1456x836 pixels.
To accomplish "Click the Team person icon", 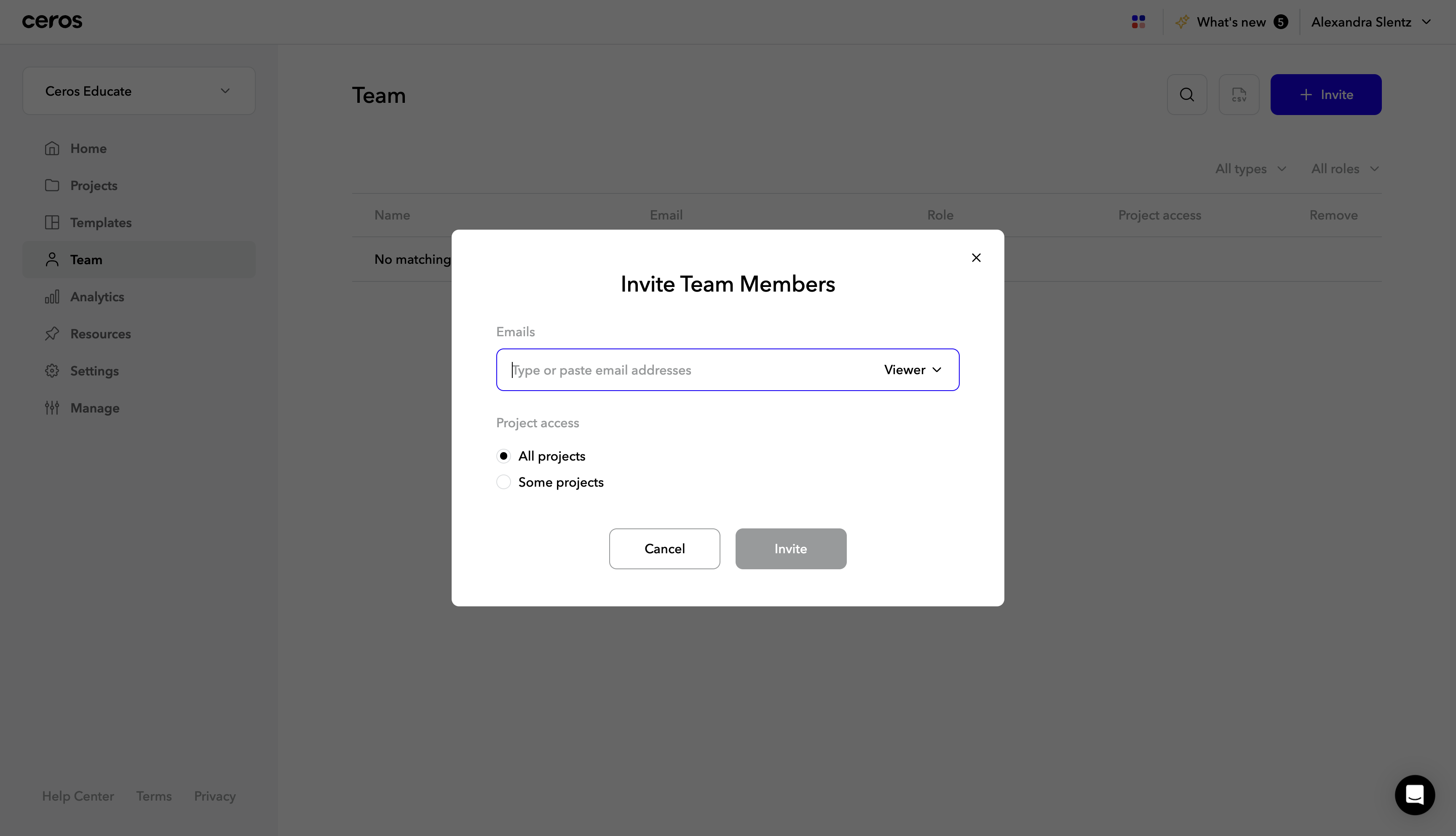I will (52, 260).
